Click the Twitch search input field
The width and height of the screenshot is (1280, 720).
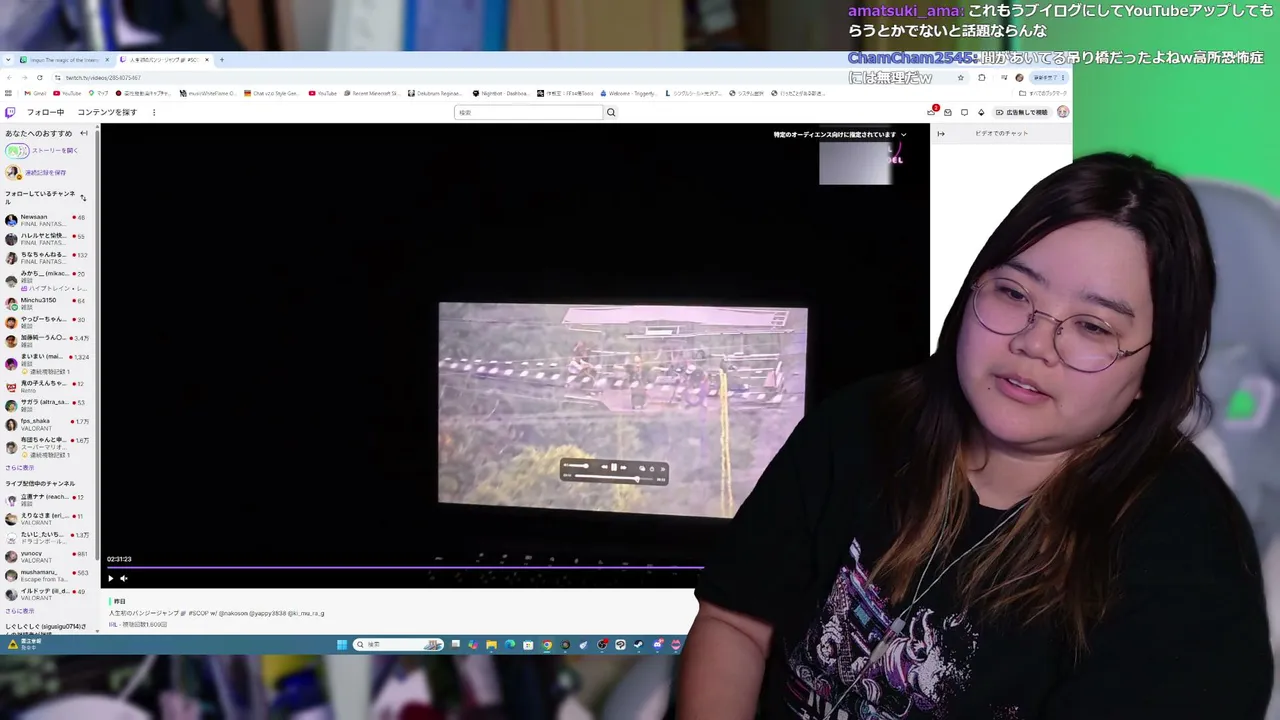pos(529,112)
